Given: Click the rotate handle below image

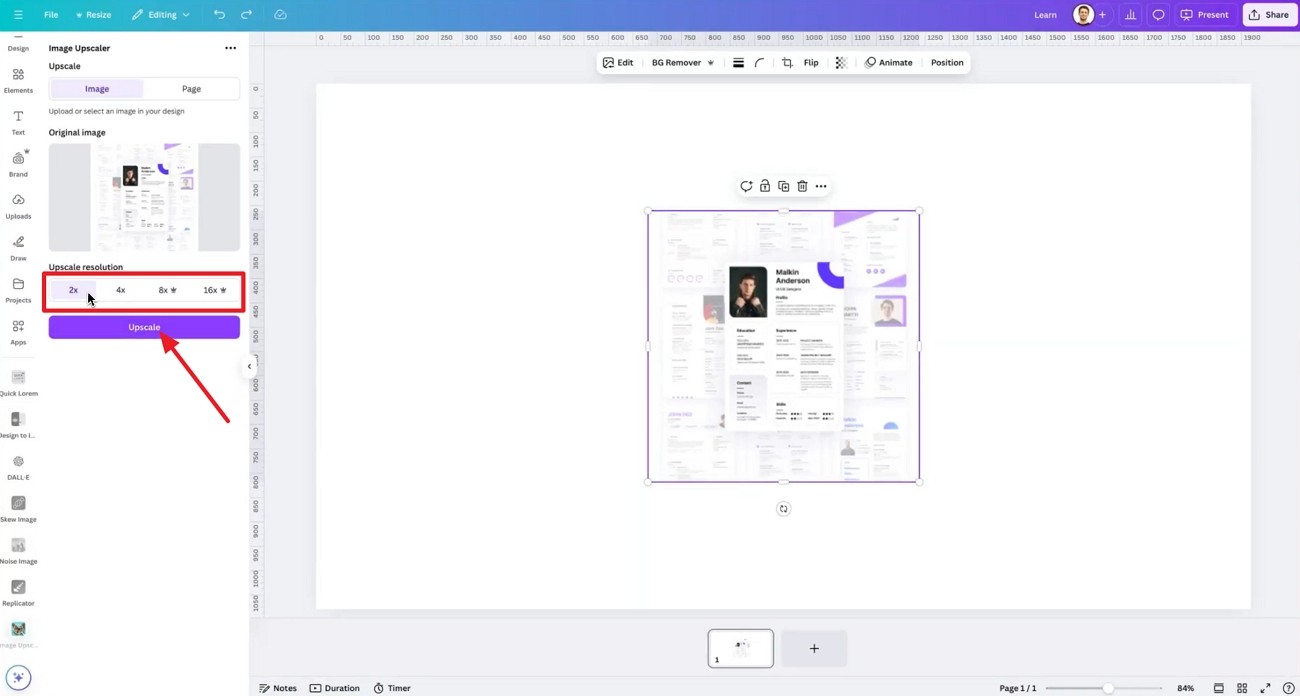Looking at the screenshot, I should pos(783,509).
